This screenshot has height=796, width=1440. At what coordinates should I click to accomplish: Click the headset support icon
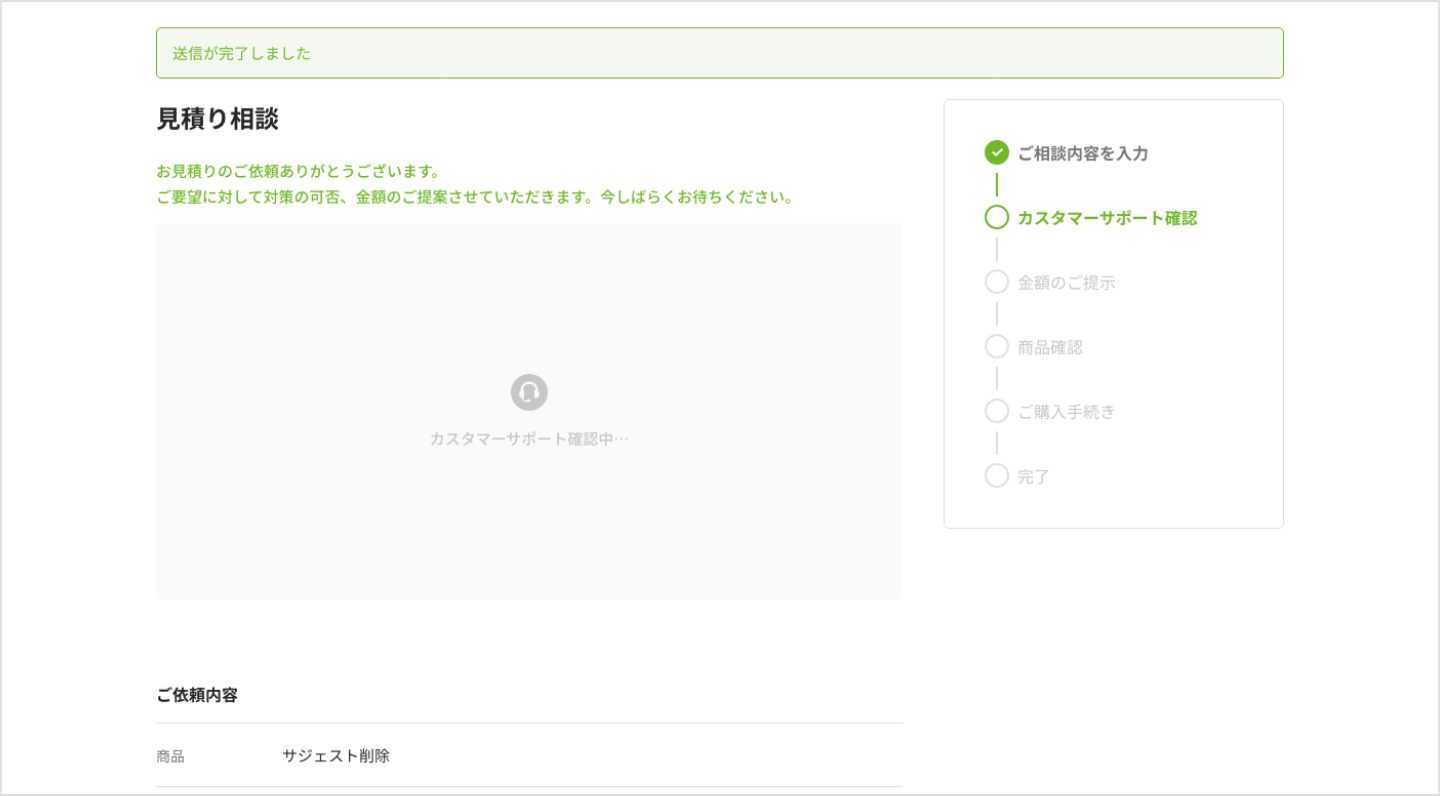pos(529,392)
